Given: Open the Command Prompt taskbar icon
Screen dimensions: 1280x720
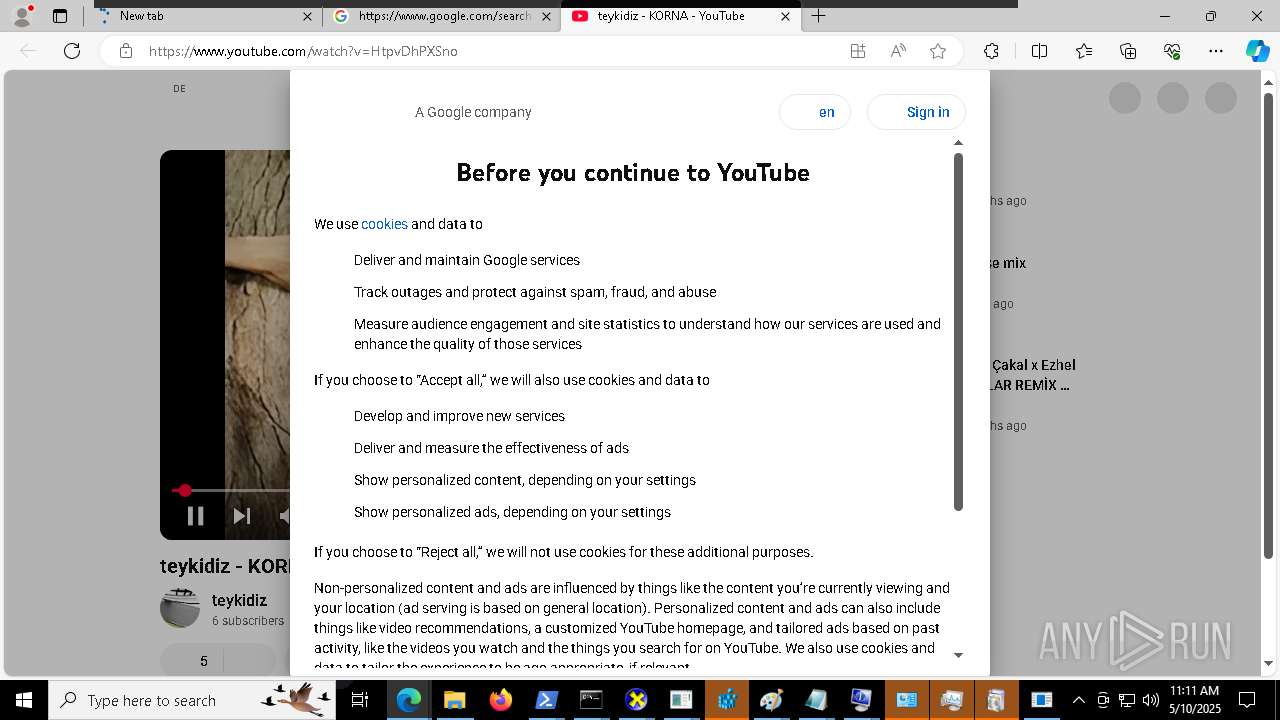Looking at the screenshot, I should point(591,700).
